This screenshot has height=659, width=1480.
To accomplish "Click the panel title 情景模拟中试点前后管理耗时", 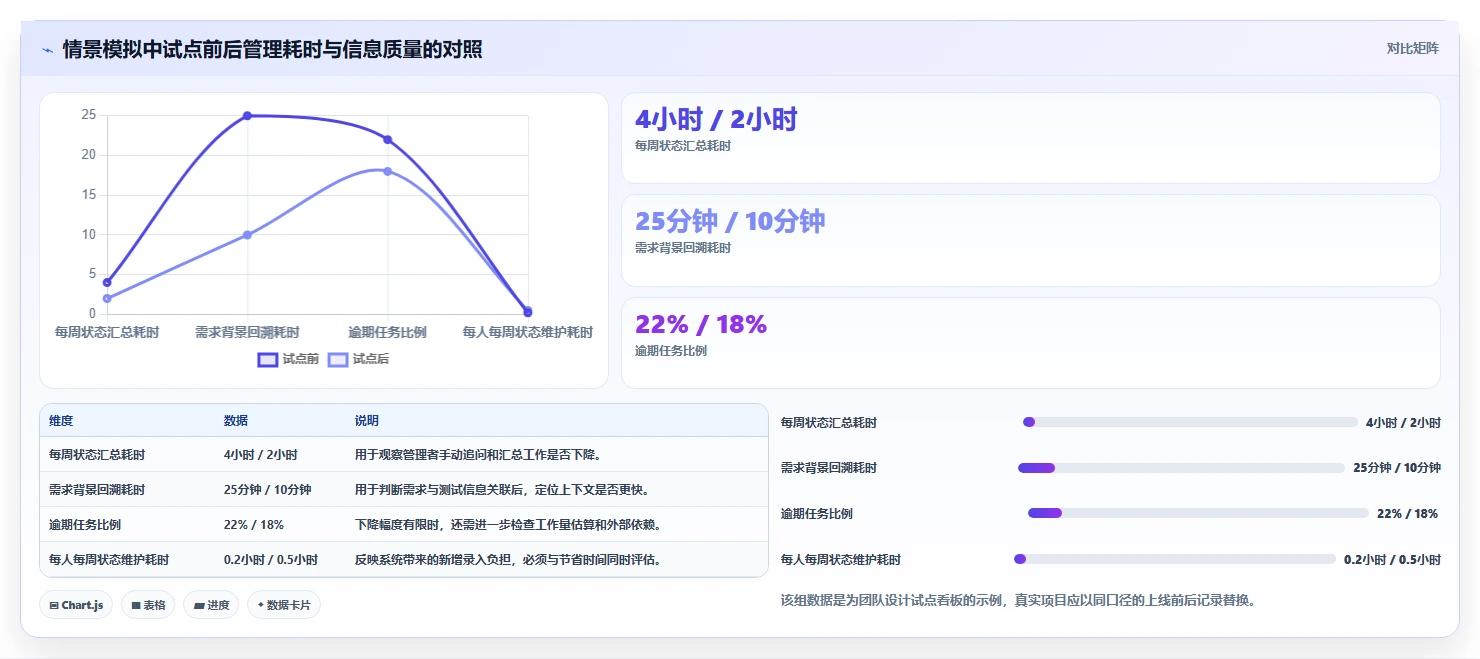I will click(272, 49).
